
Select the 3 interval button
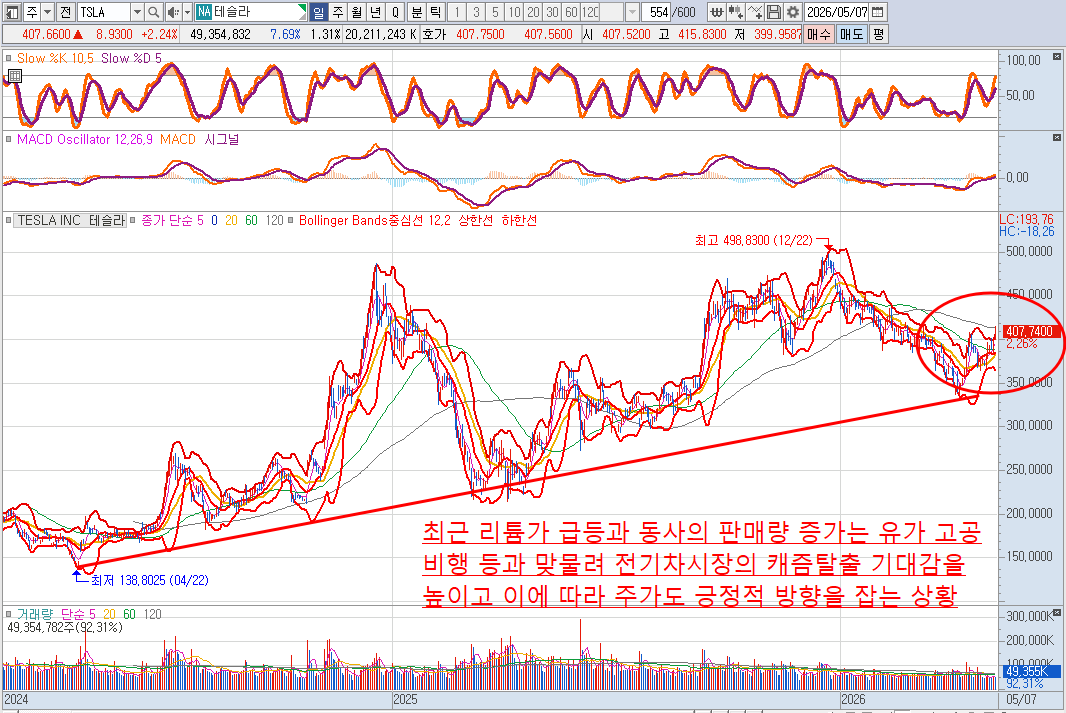[476, 12]
